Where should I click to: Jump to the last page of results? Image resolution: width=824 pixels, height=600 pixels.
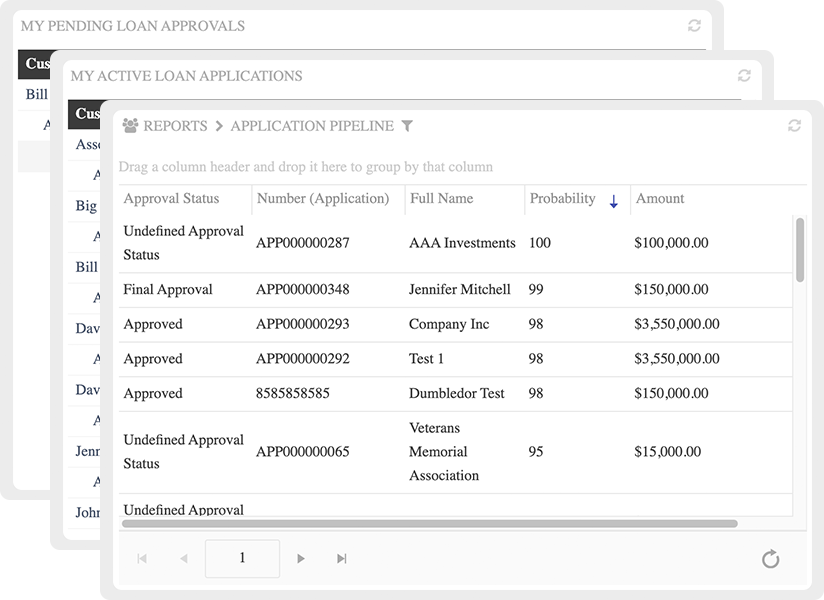pyautogui.click(x=342, y=559)
